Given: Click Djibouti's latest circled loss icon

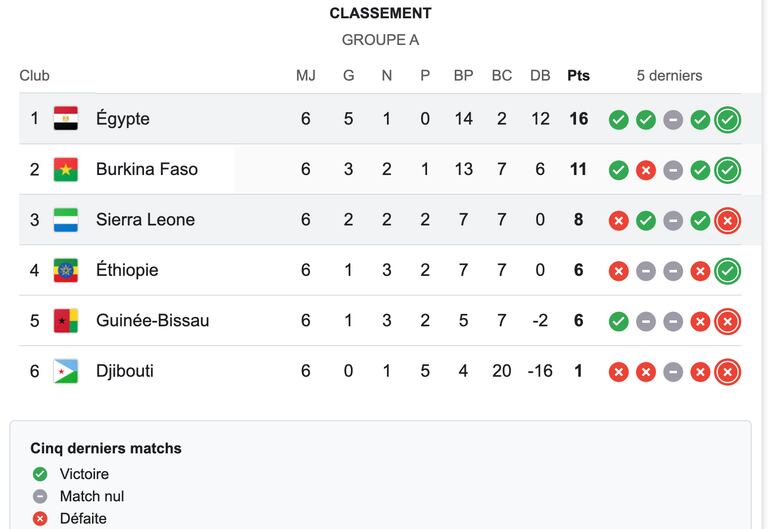Looking at the screenshot, I should coord(727,372).
